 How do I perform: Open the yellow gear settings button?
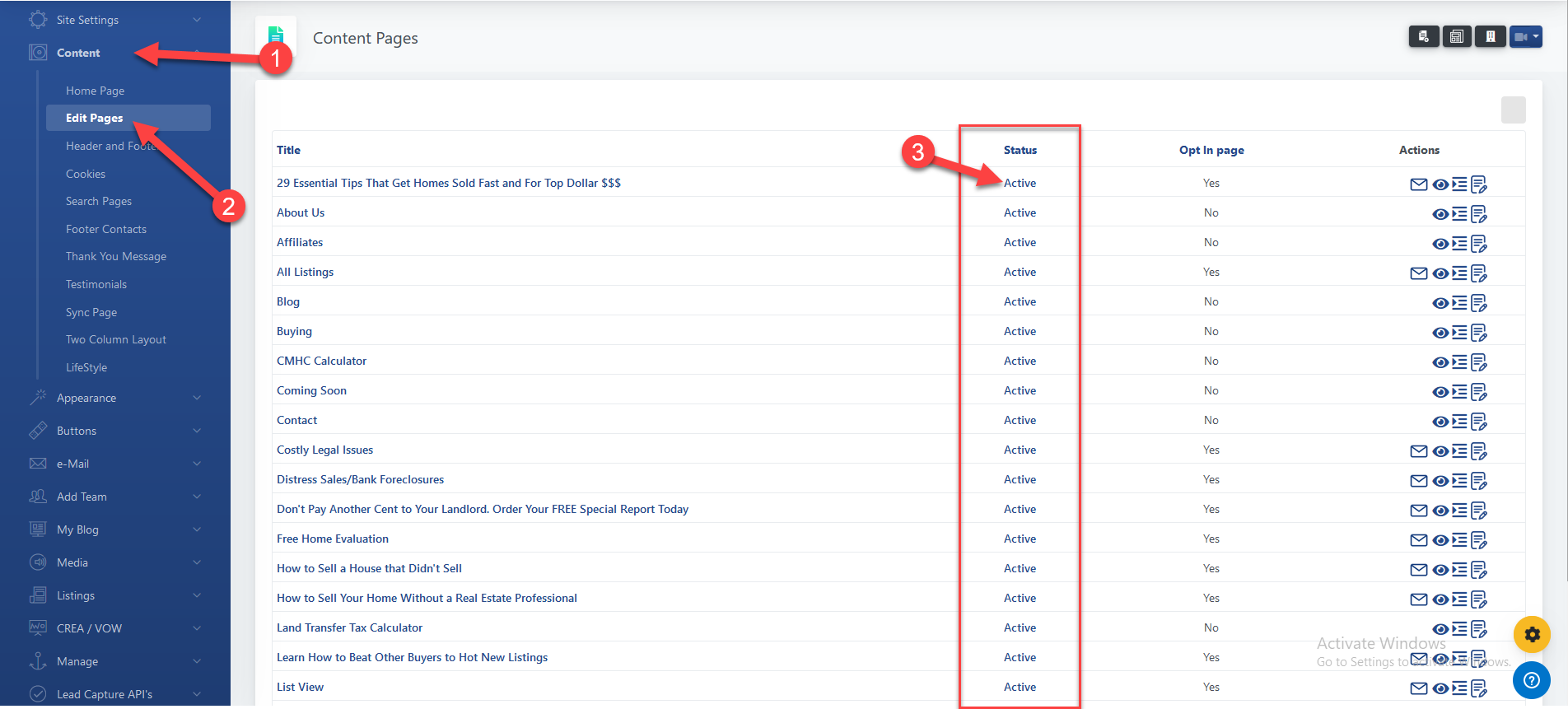pos(1532,635)
